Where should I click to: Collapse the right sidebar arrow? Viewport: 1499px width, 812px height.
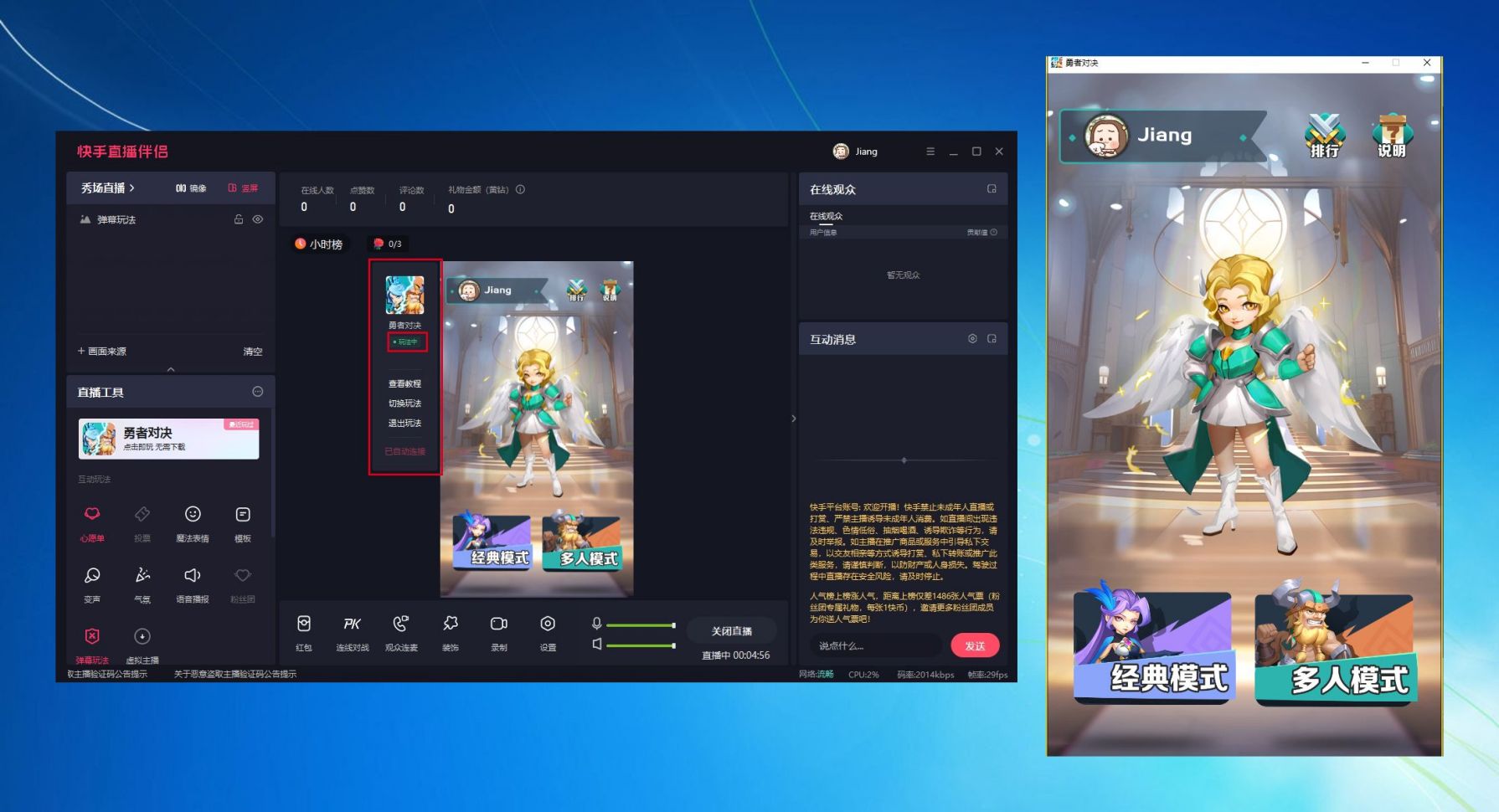[793, 419]
